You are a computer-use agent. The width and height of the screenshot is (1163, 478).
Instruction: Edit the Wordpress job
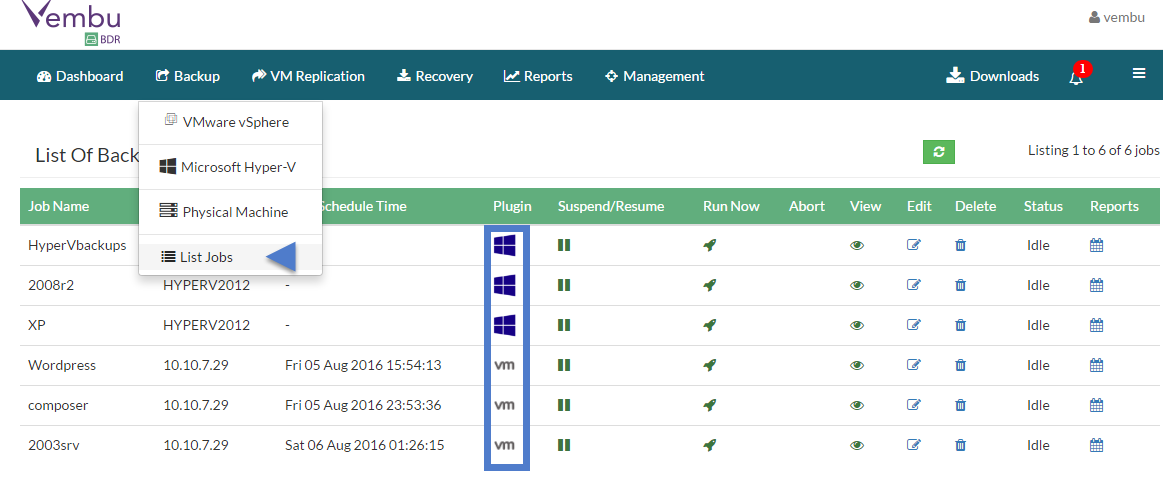914,364
